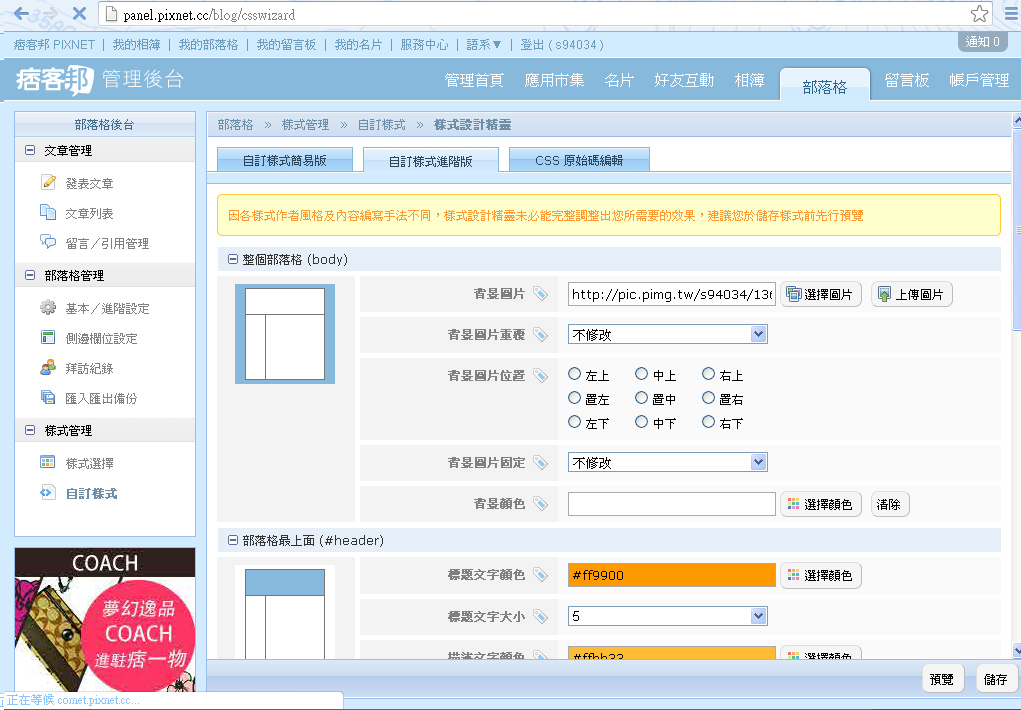The width and height of the screenshot is (1021, 710).
Task: Switch to 自訂樣式進階版 tab
Action: [430, 161]
